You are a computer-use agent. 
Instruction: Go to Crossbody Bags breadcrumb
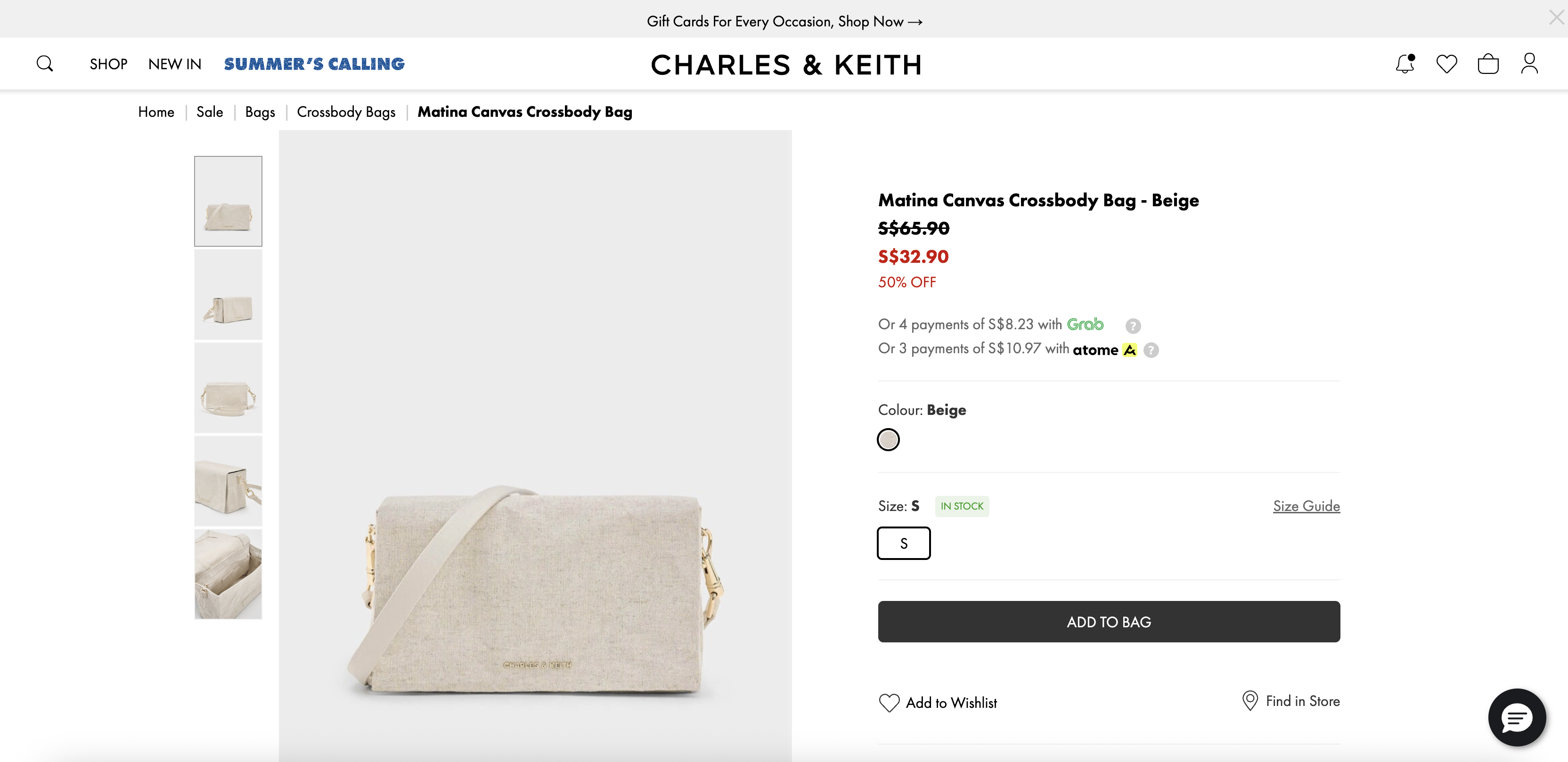coord(346,112)
